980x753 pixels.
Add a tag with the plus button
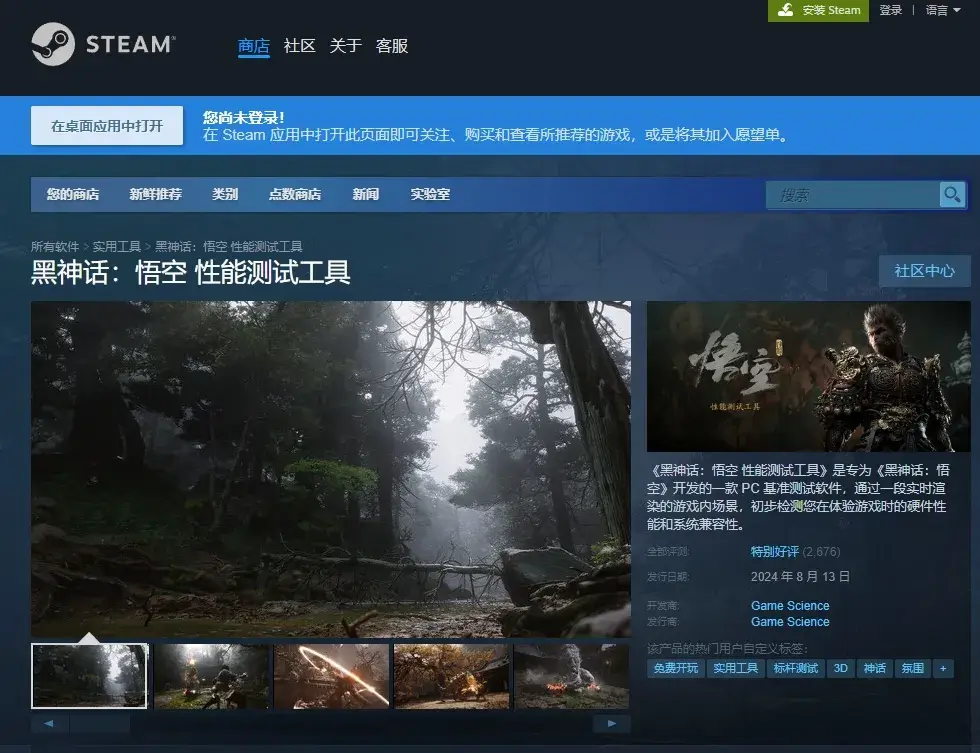[943, 669]
